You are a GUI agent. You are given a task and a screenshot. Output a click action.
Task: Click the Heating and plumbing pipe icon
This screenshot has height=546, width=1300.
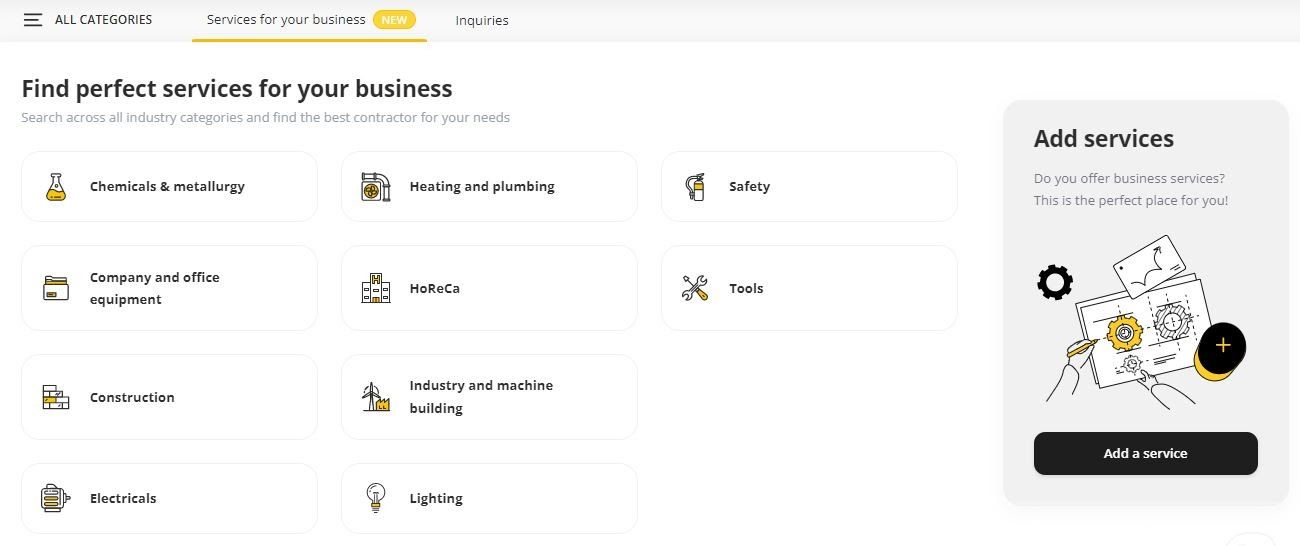click(376, 187)
